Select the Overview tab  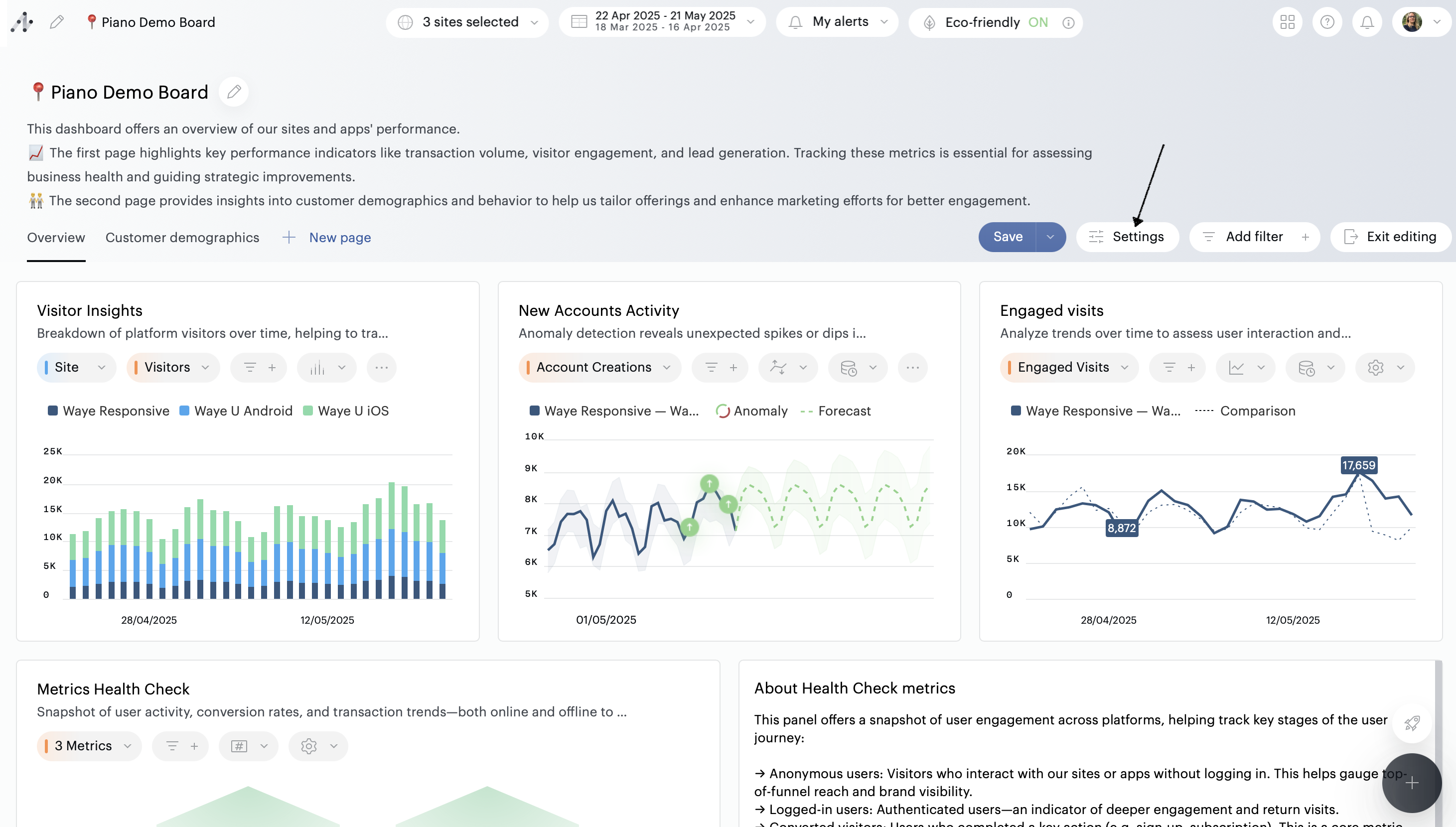tap(56, 238)
